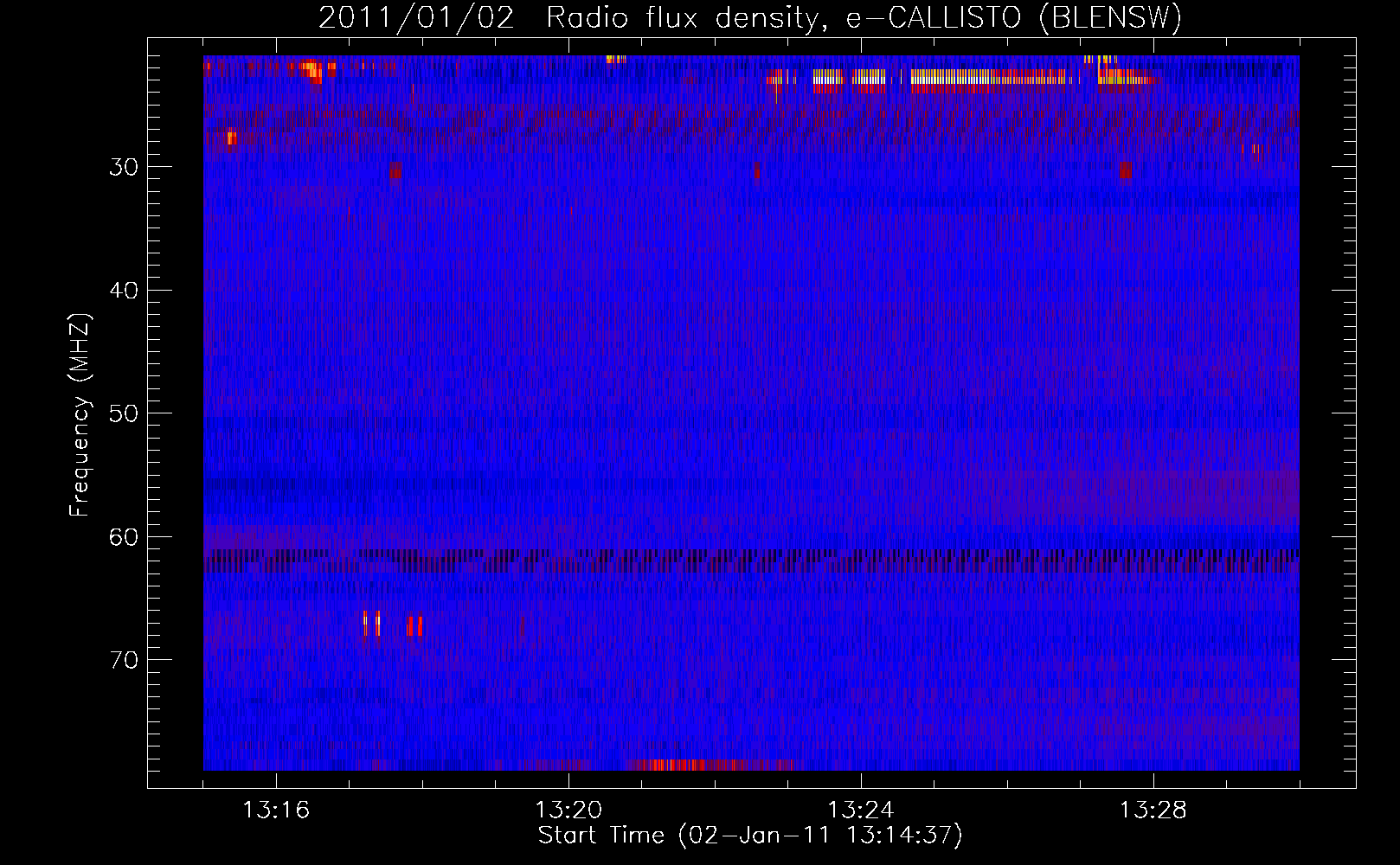Viewport: 1400px width, 865px height.
Task: Click the 'e-CALLISTO (BLENSW)' text in title
Action: pos(1014,18)
